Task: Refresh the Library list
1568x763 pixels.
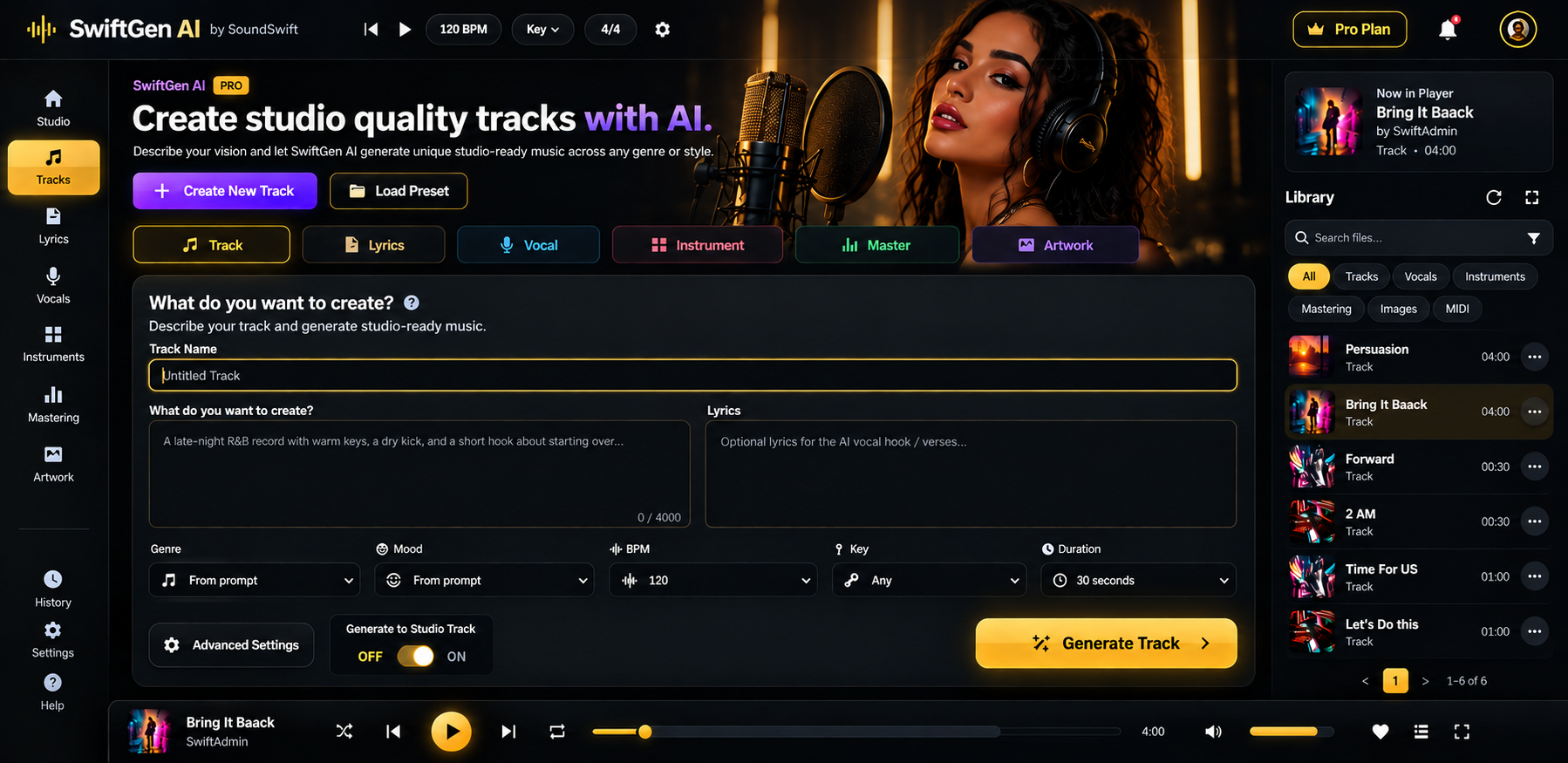Action: pos(1494,197)
